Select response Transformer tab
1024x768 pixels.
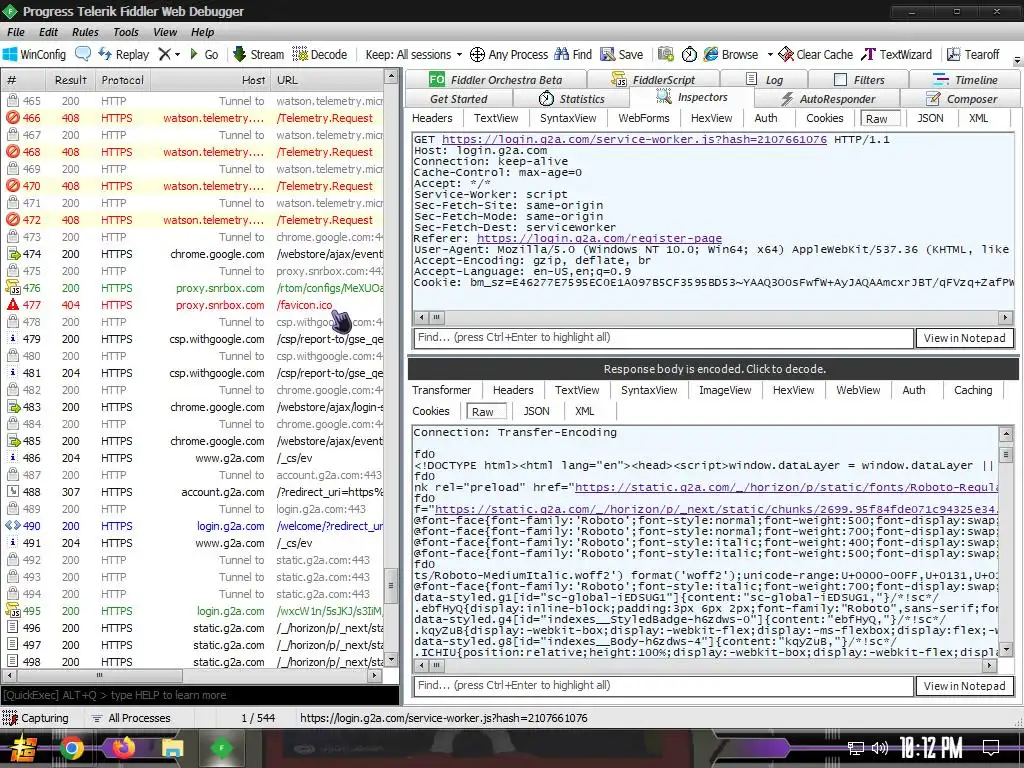(441, 390)
